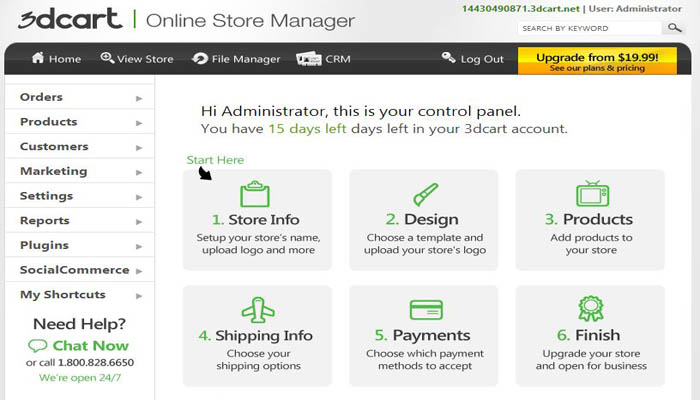The width and height of the screenshot is (700, 400).
Task: Click the File Manager refresh arrow icon
Action: [x=200, y=58]
